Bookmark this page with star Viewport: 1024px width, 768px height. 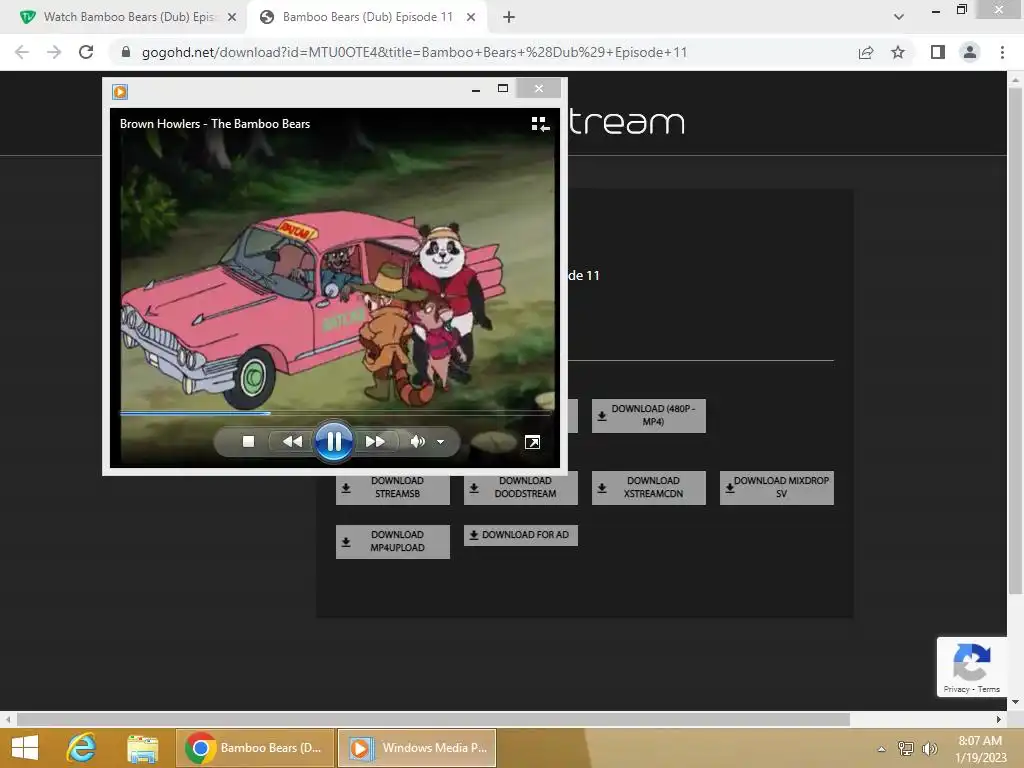click(x=898, y=52)
